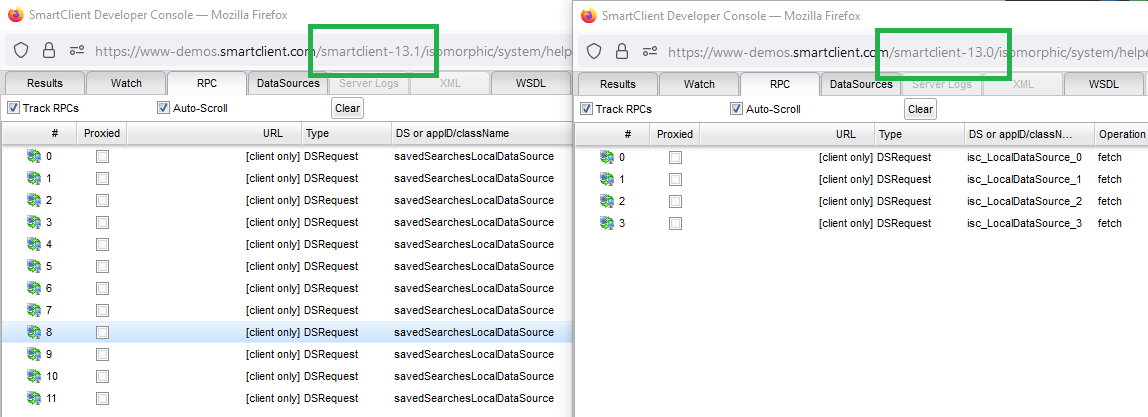Check Proxied box for row 0 in left window
The image size is (1148, 417).
102,157
